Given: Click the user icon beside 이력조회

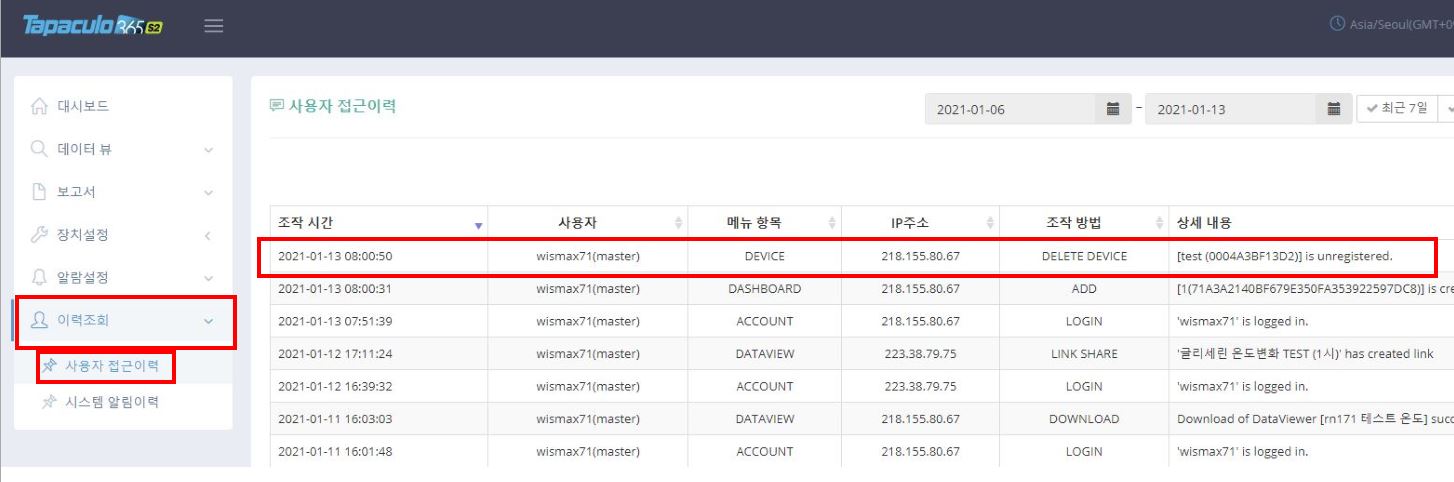Looking at the screenshot, I should pos(40,321).
